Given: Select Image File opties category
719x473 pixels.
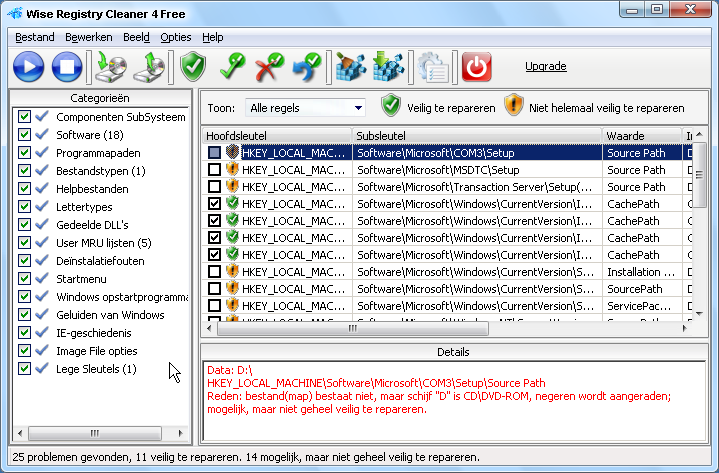Looking at the screenshot, I should 97,351.
